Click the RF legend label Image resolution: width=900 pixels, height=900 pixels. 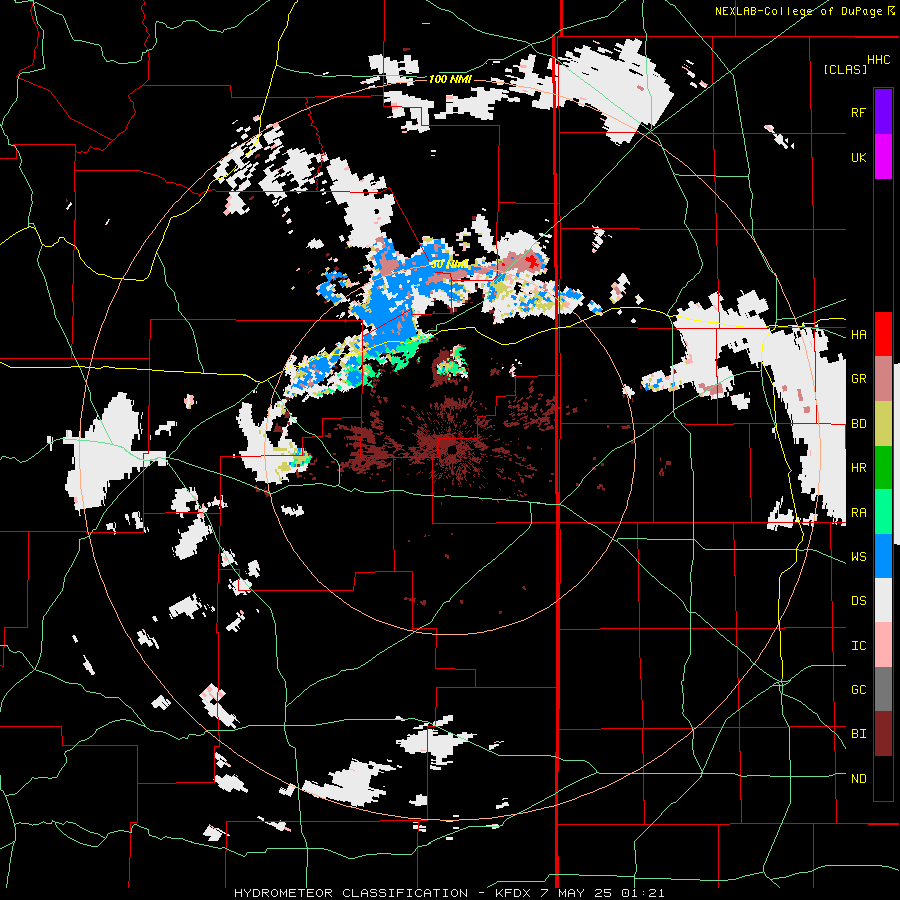click(x=858, y=112)
